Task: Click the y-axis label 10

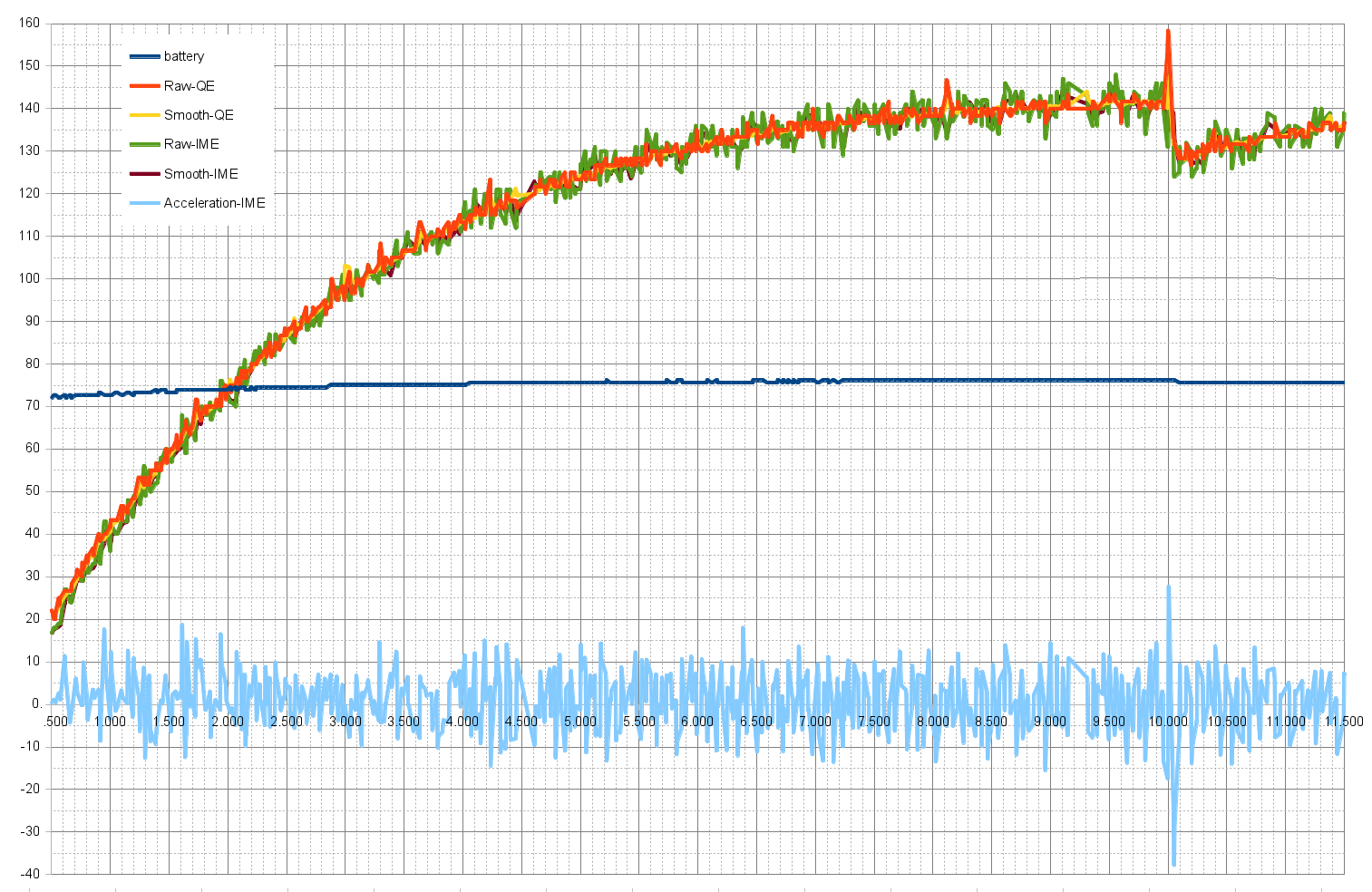Action: pos(33,661)
